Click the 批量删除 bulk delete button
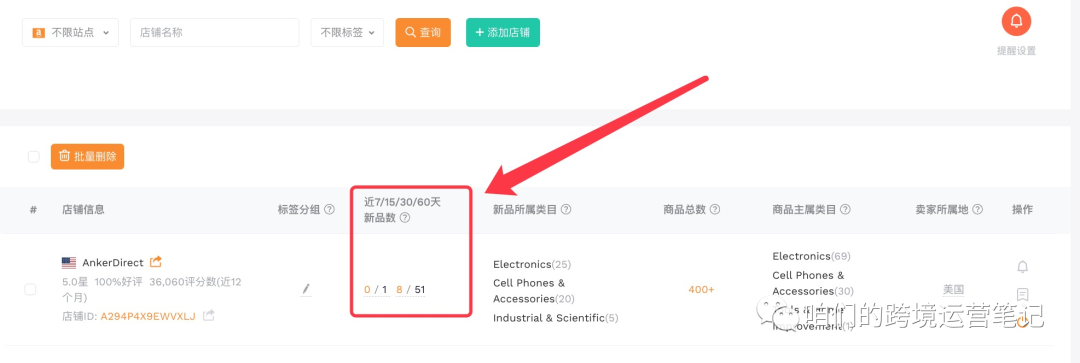1080x363 pixels. tap(87, 156)
